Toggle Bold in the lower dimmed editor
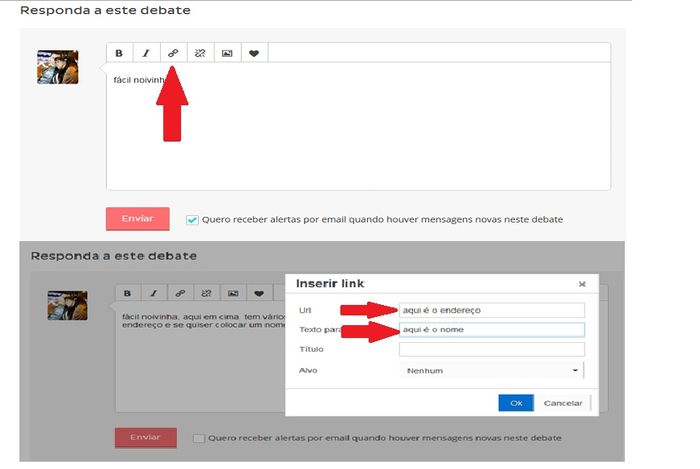 pos(128,293)
